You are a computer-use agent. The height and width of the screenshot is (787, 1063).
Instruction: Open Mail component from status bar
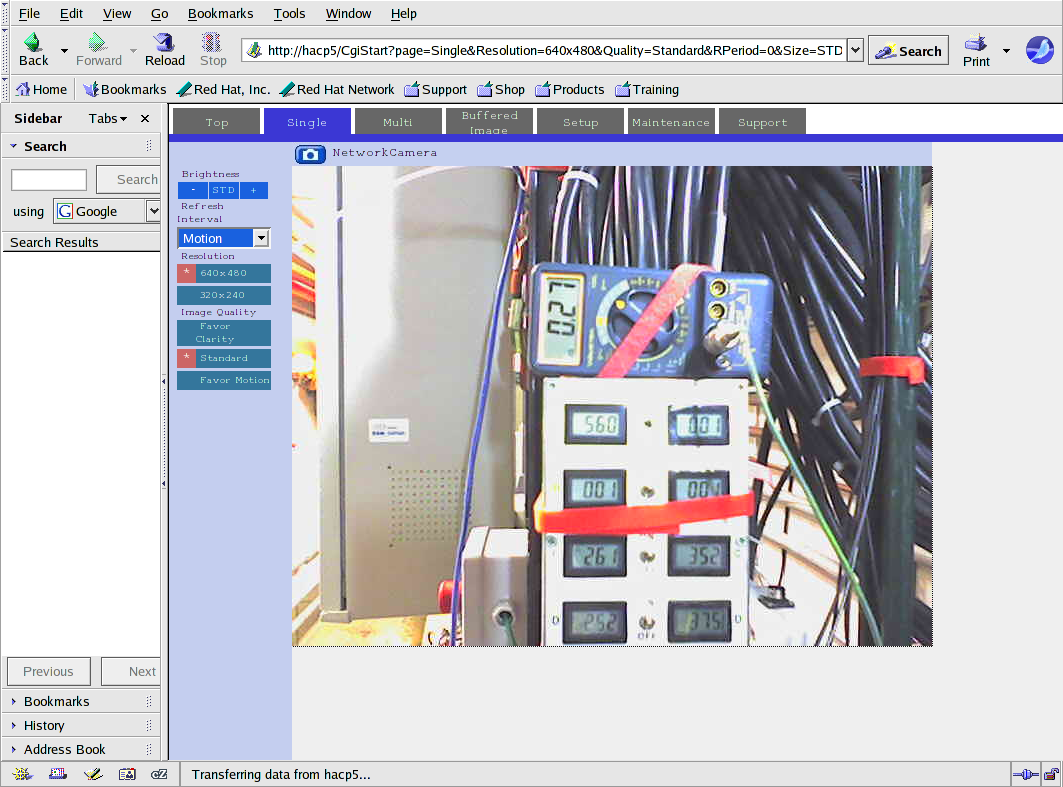[x=58, y=774]
